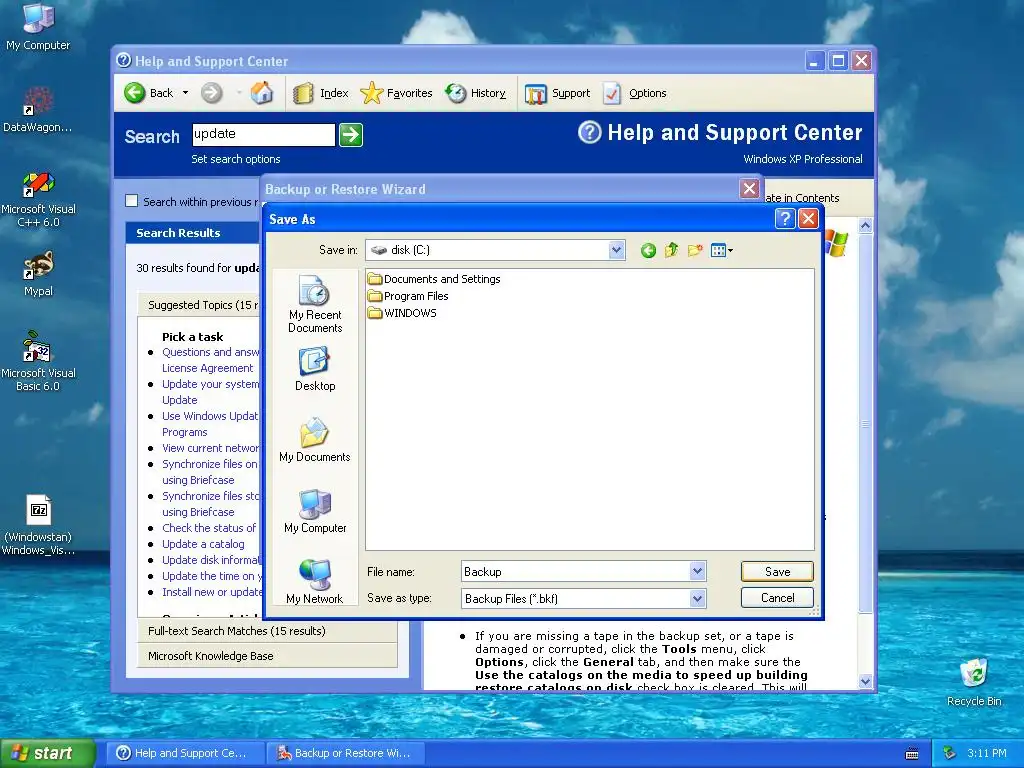This screenshot has height=768, width=1024.
Task: Select My Documents in places bar
Action: point(315,440)
